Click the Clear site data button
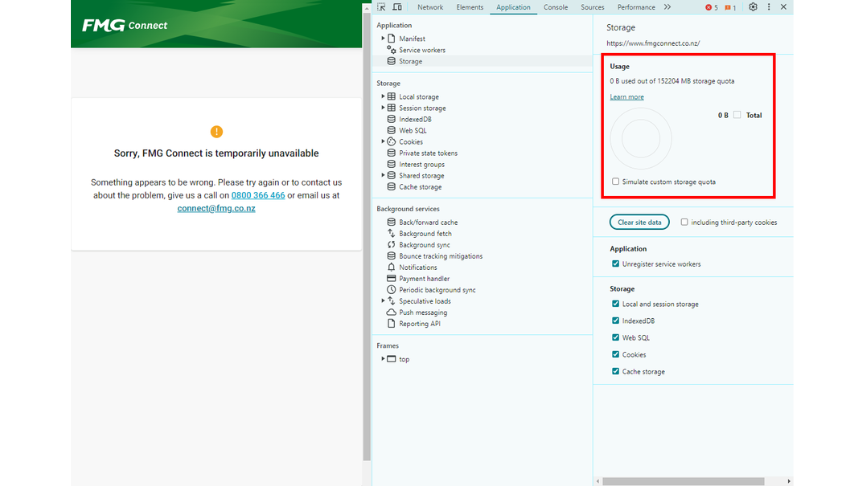The image size is (864, 486). pyautogui.click(x=639, y=222)
